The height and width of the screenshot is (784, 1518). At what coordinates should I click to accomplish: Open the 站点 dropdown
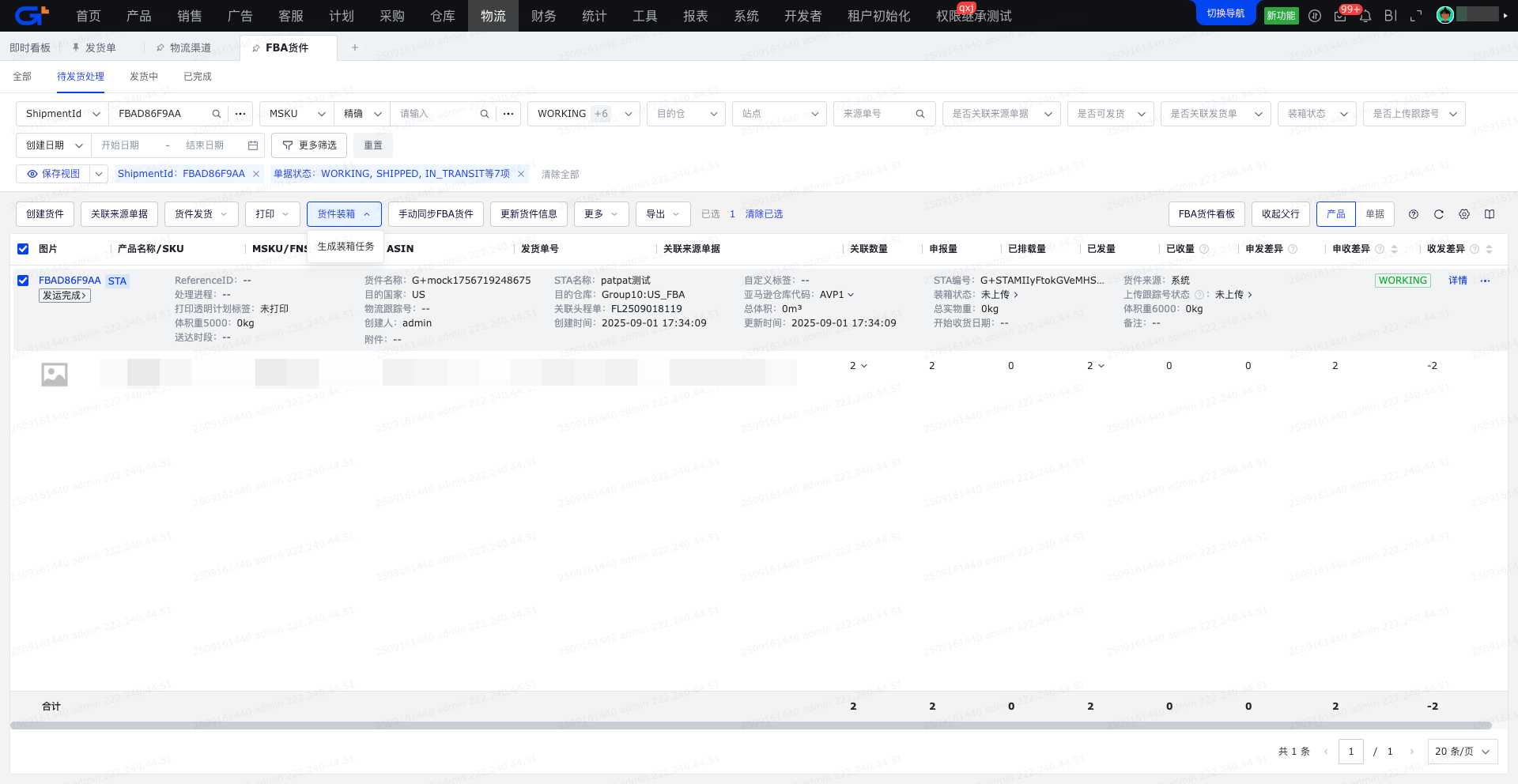coord(780,114)
